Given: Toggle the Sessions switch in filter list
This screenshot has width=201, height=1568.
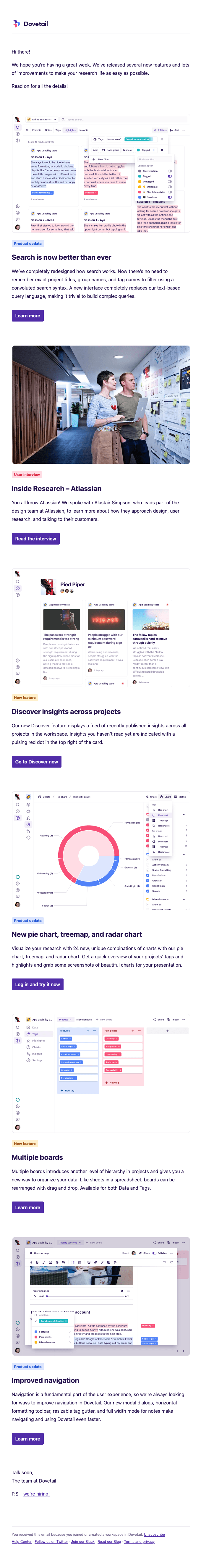Looking at the screenshot, I should [169, 197].
